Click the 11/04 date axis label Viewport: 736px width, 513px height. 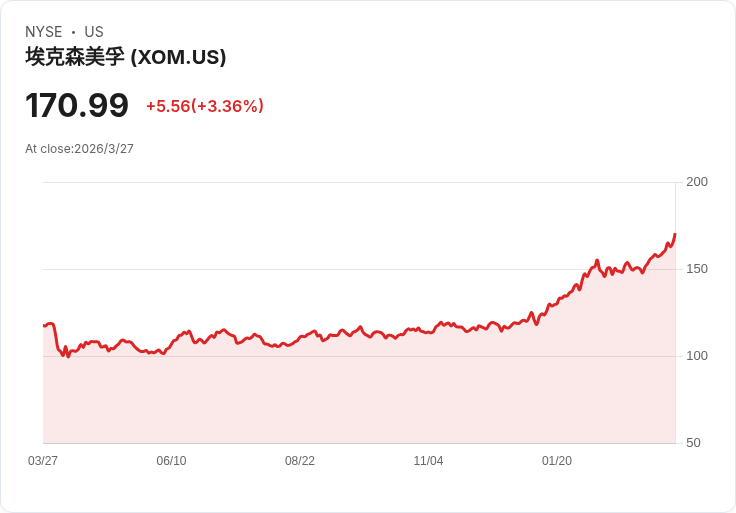(428, 461)
